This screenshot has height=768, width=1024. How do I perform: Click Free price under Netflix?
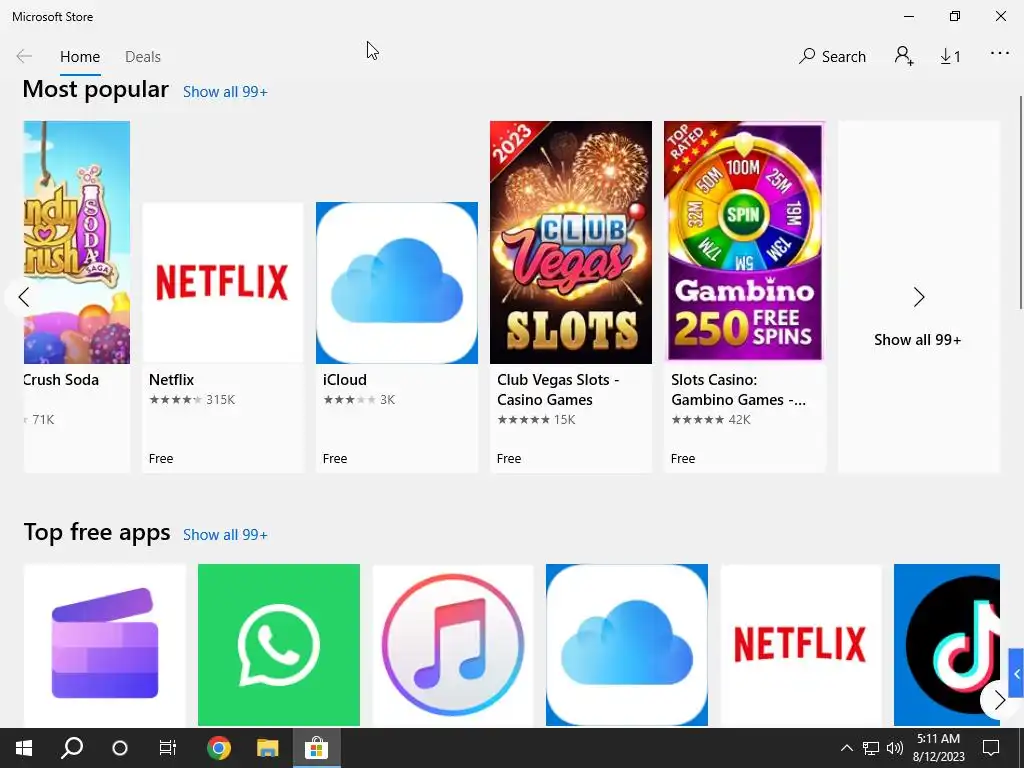(x=161, y=458)
